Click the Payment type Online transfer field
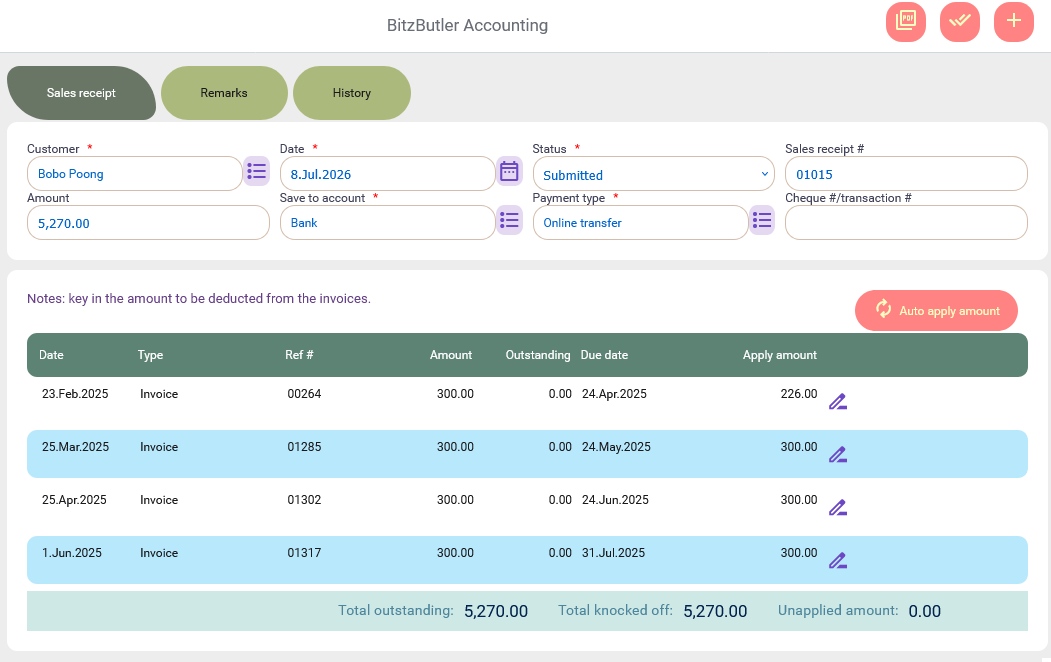Screen dimensions: 1051x662 pyautogui.click(x=640, y=222)
